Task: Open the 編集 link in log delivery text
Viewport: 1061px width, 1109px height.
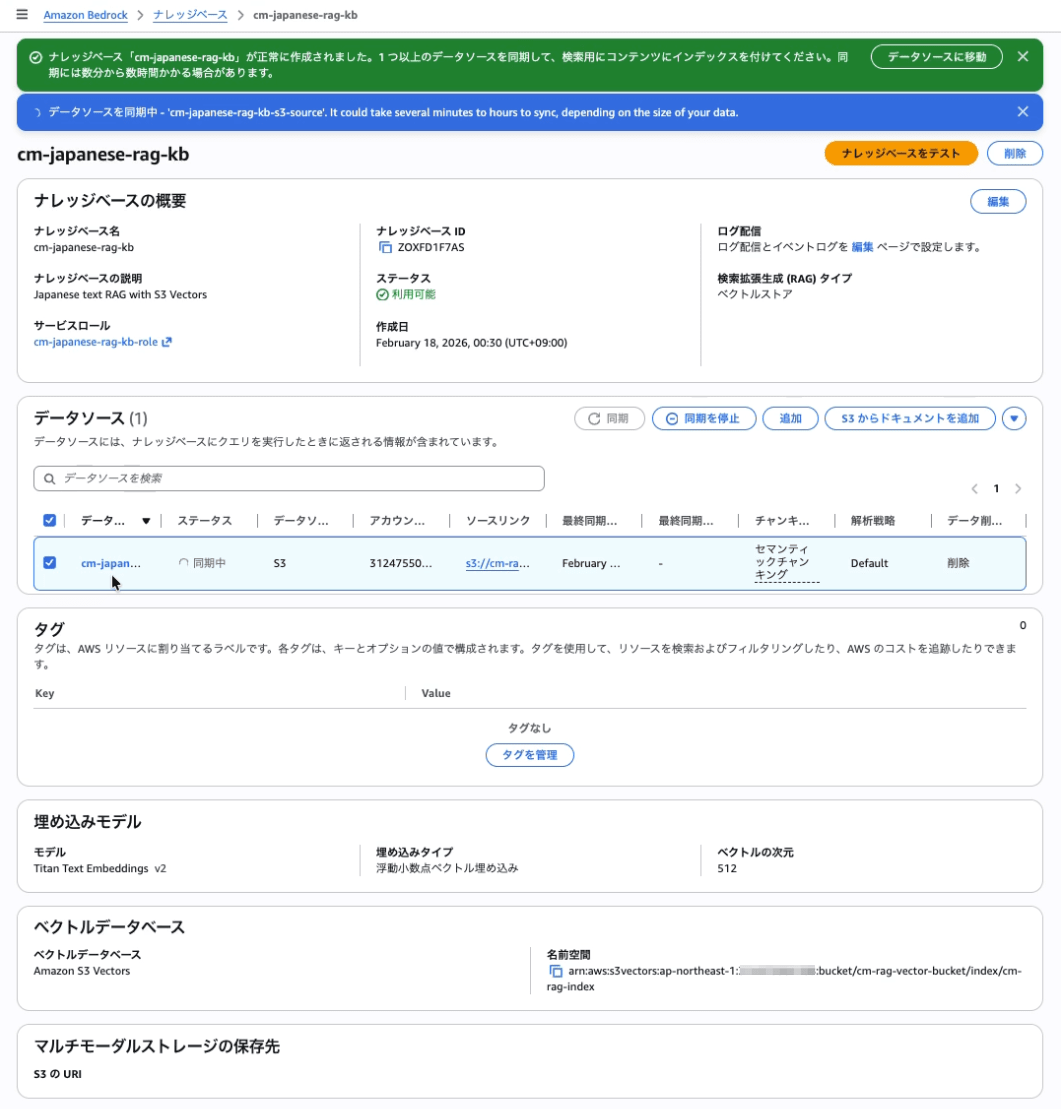Action: coord(862,247)
